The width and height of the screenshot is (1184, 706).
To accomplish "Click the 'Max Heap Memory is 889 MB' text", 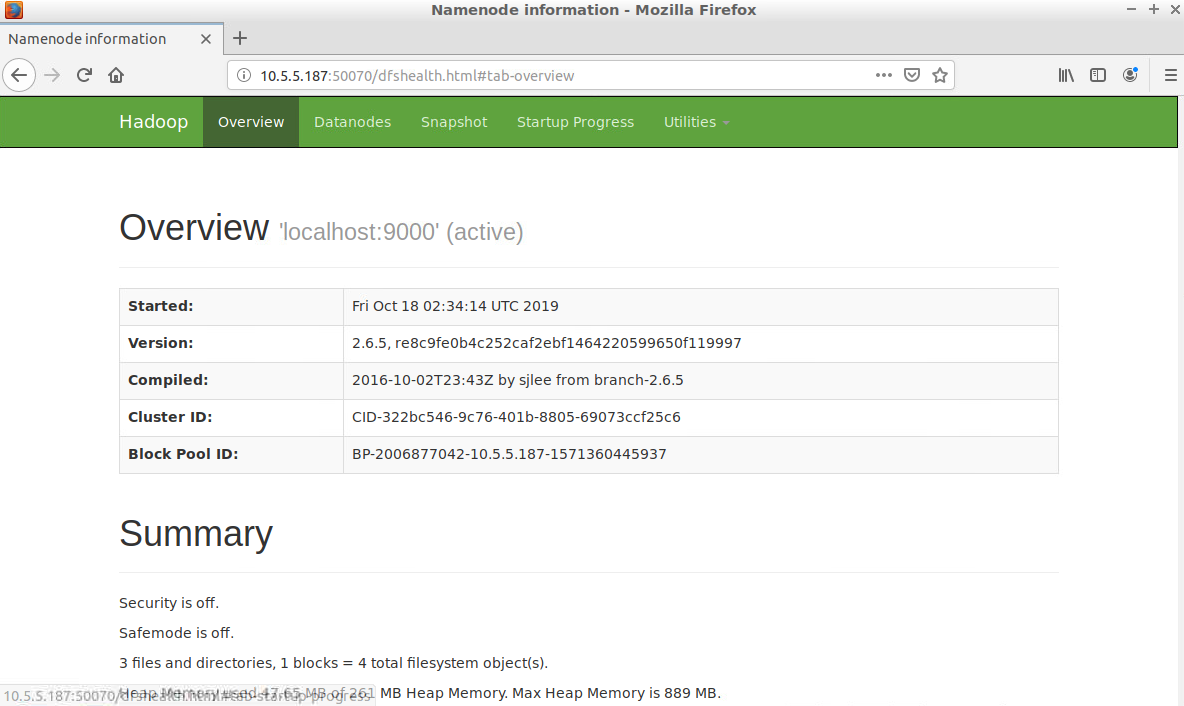I will [x=616, y=693].
